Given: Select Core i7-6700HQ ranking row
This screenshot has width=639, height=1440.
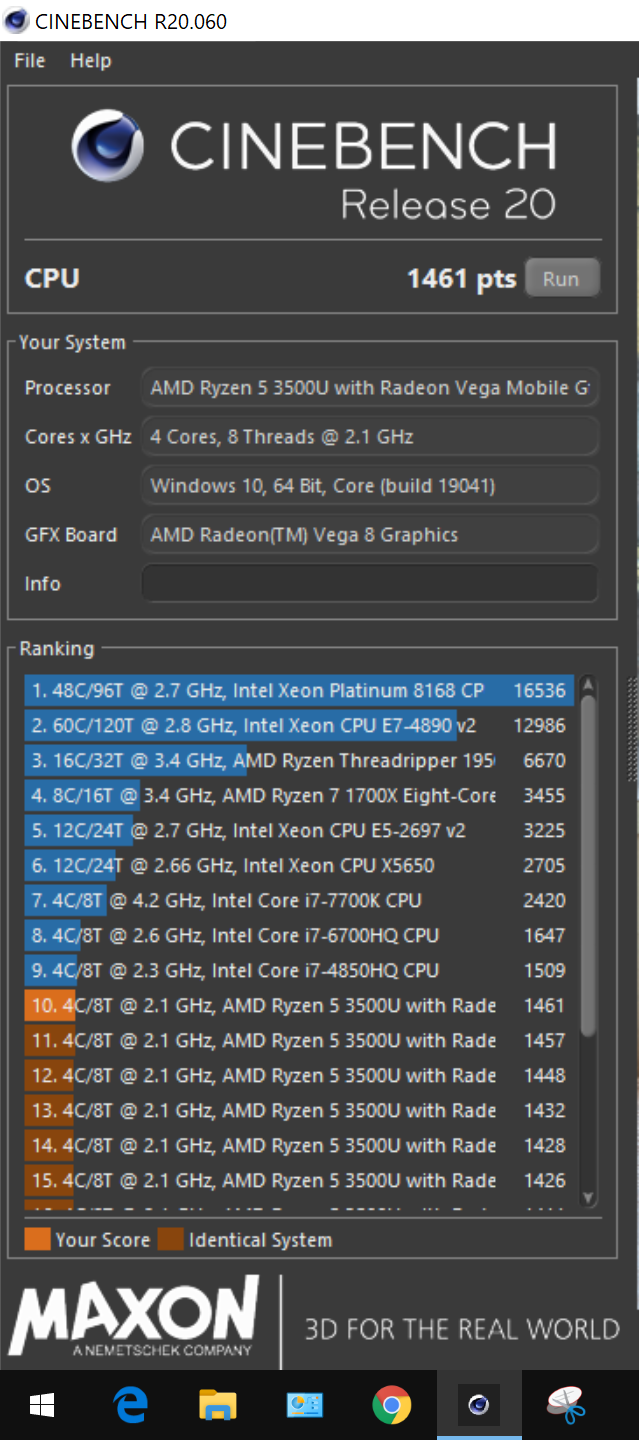Looking at the screenshot, I should coord(299,935).
